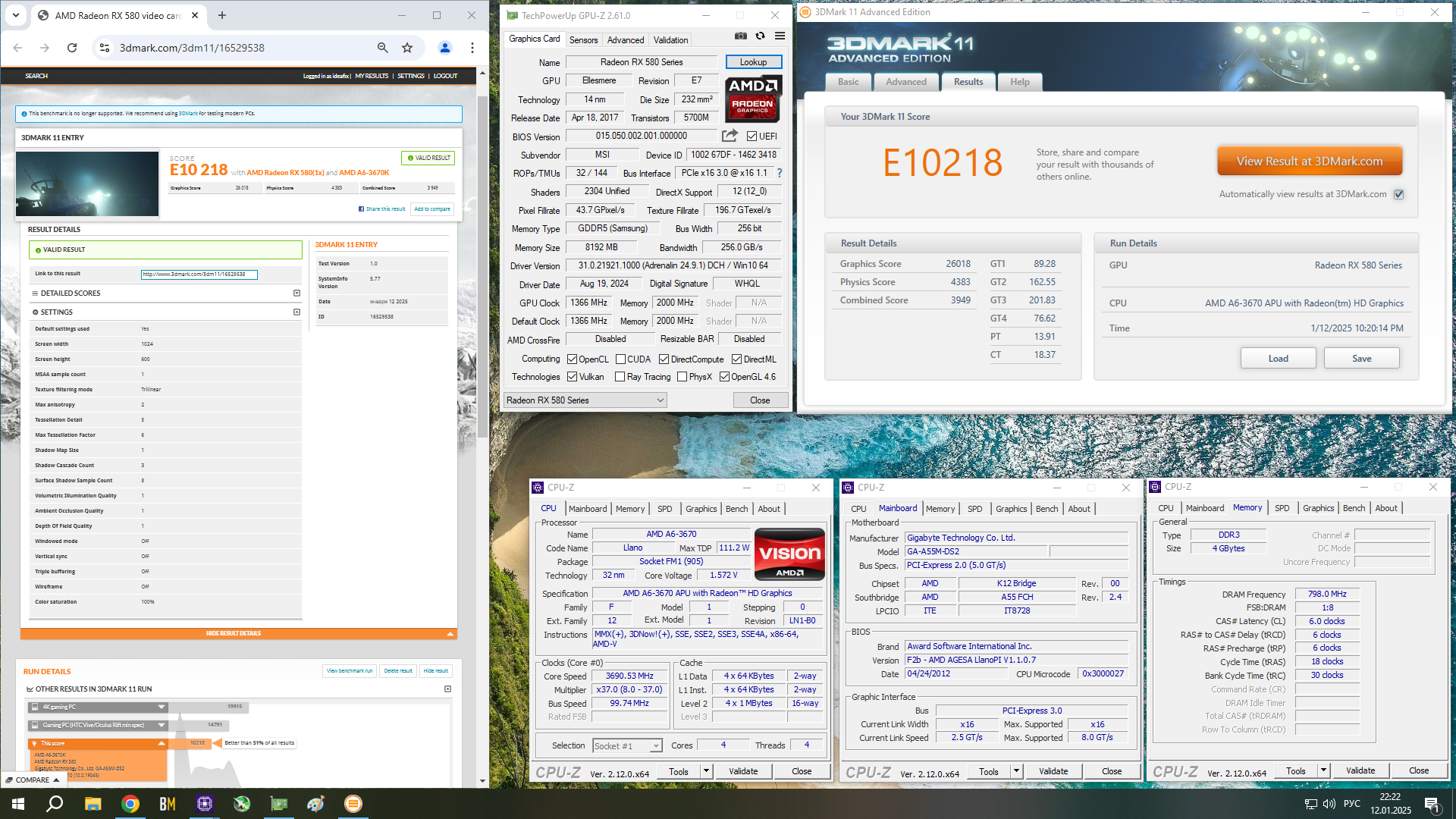
Task: Click View benchmark run button
Action: (x=350, y=670)
